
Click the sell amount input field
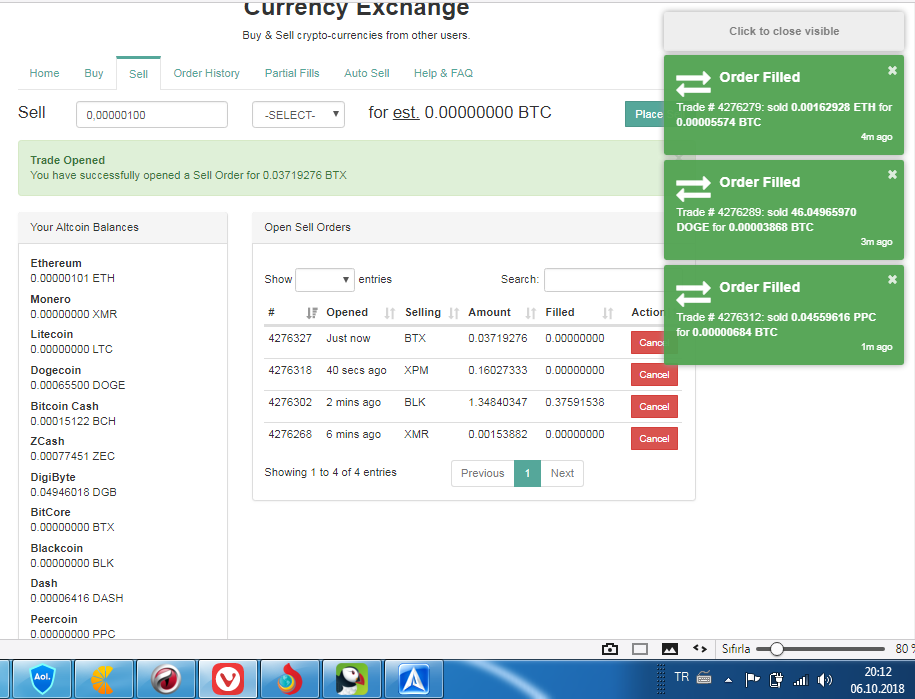152,114
